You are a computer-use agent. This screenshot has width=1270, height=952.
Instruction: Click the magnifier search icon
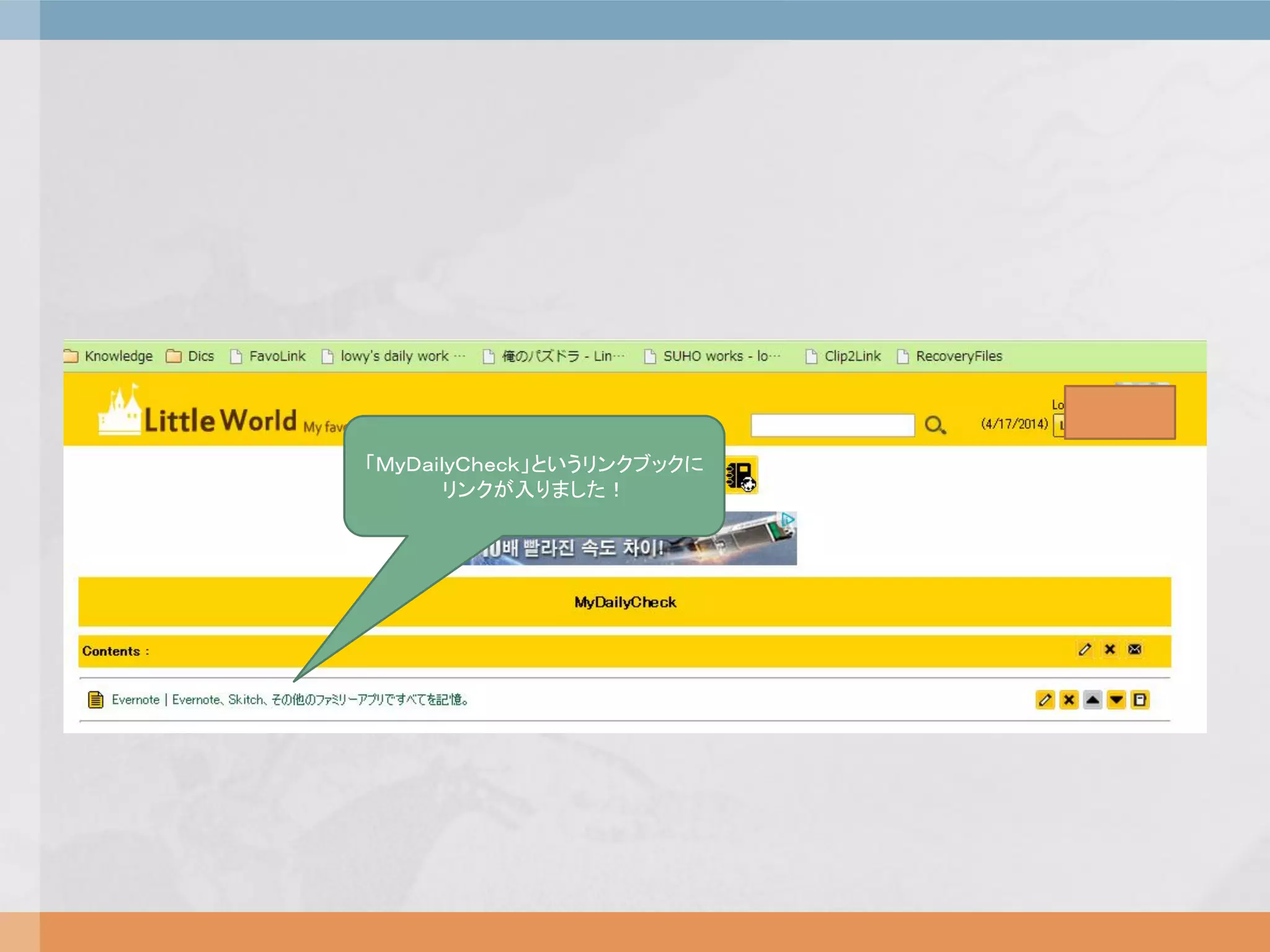935,425
